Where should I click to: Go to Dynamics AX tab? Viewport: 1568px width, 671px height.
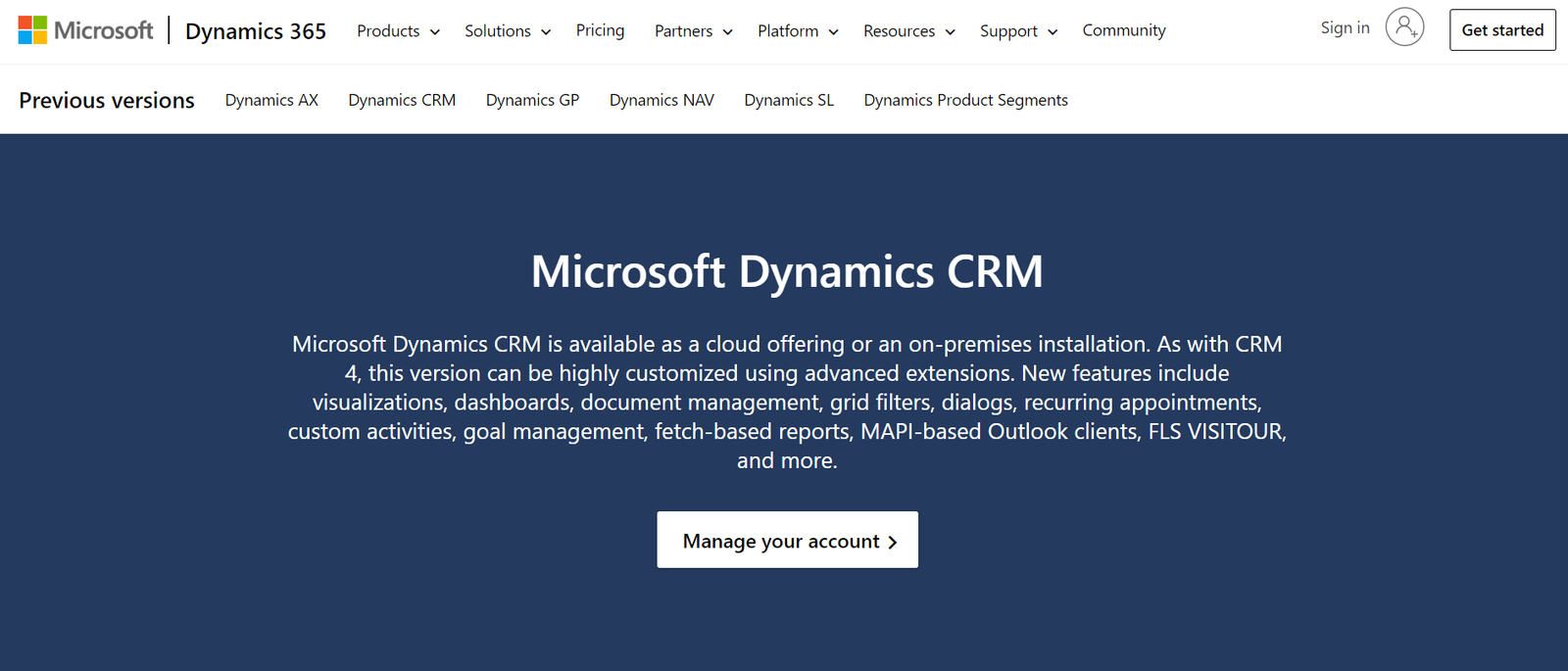(x=271, y=100)
